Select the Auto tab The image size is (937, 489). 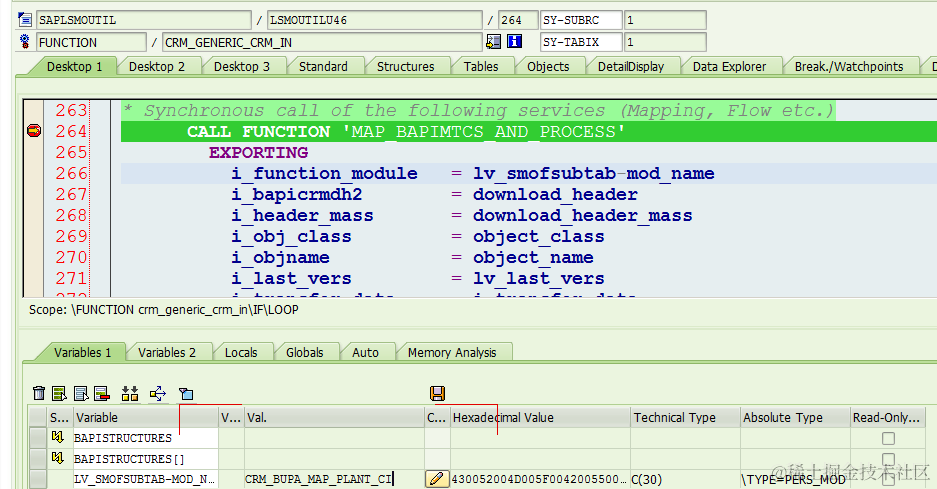tap(365, 353)
